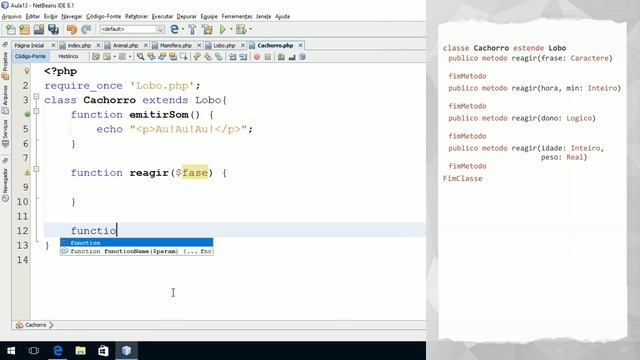Click the browser 'e' icon in toolbar
Image resolution: width=640 pixels, height=360 pixels.
(x=174, y=29)
